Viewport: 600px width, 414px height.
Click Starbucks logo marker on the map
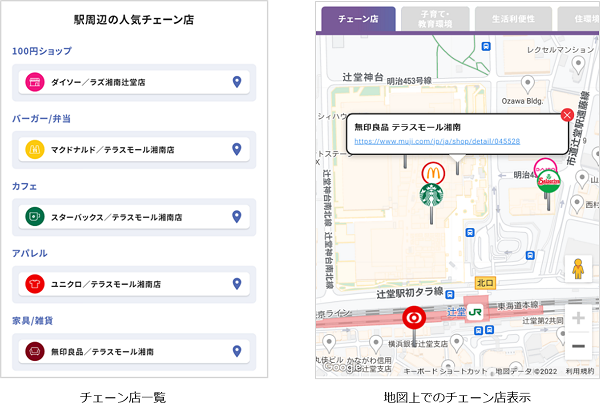pos(432,195)
